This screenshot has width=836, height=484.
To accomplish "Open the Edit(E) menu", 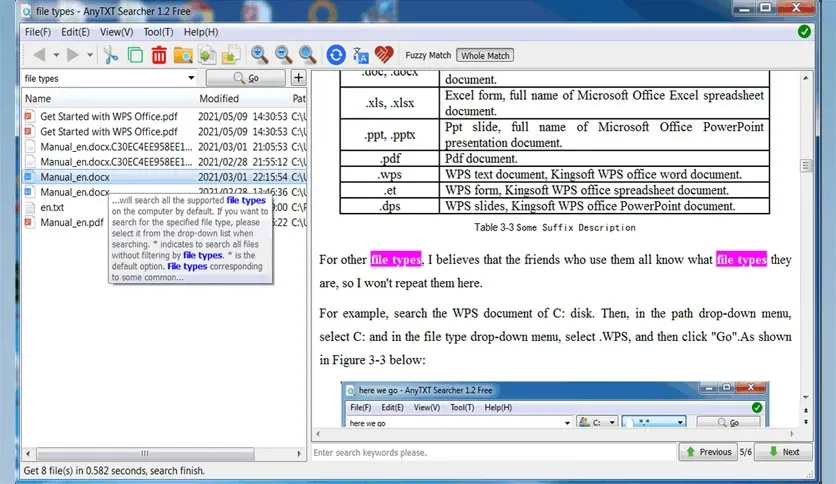I will tap(75, 32).
